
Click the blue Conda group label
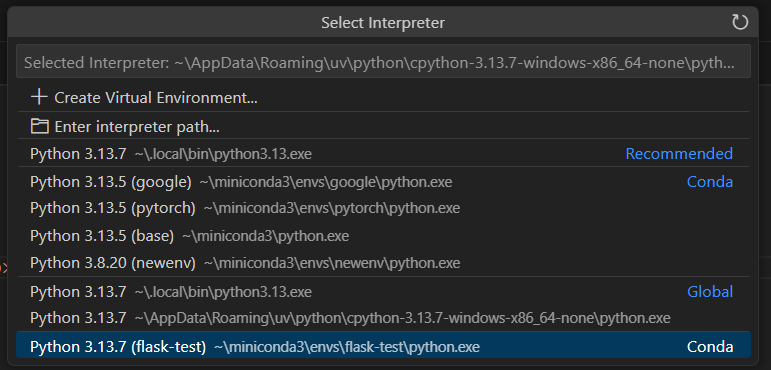[710, 182]
